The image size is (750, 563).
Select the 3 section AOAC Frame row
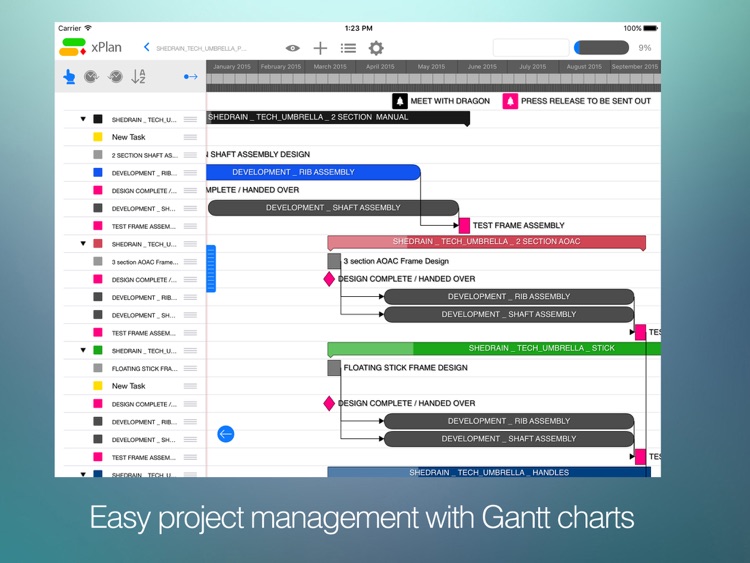pos(131,262)
